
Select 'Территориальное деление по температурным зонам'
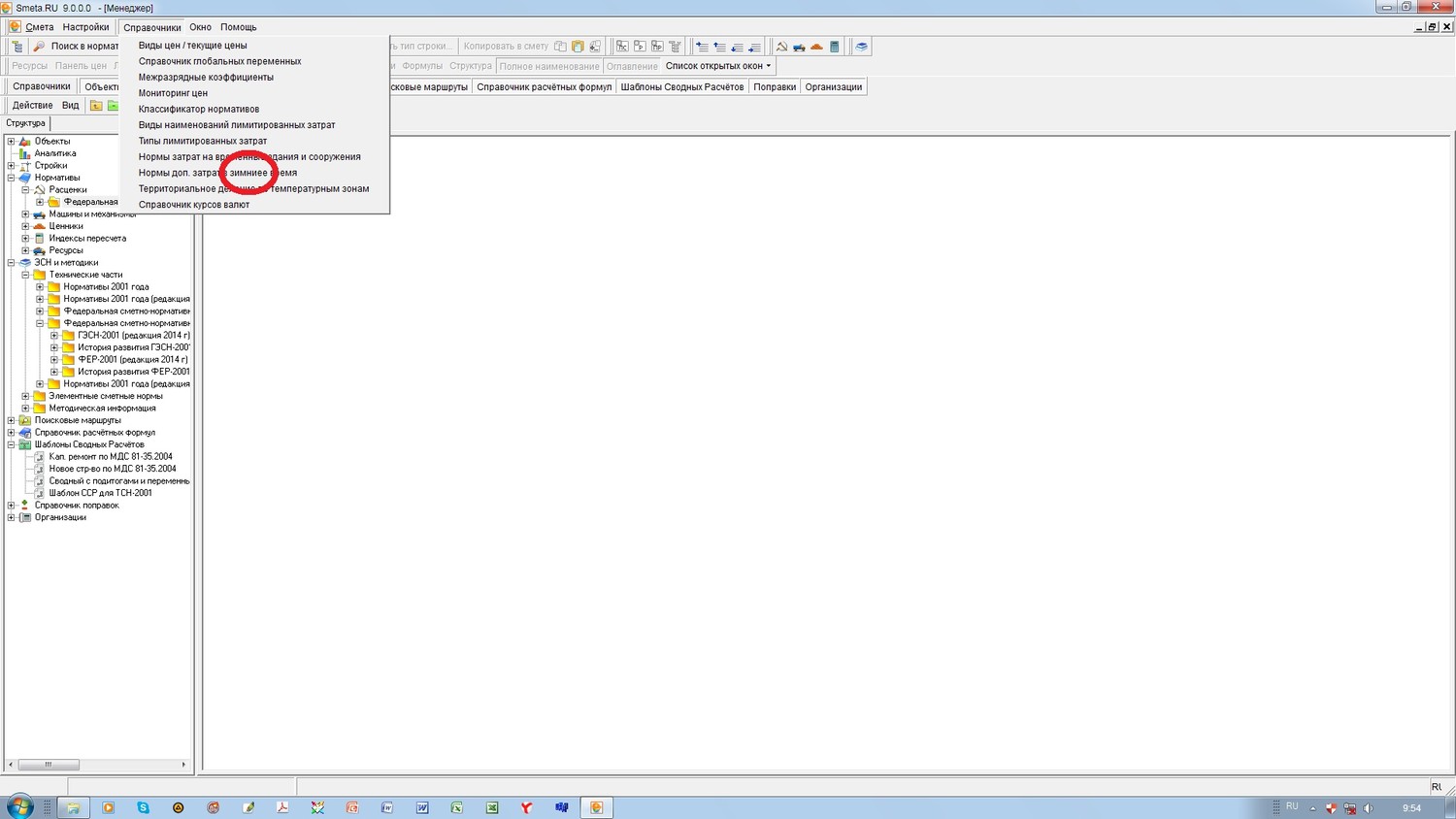[254, 189]
